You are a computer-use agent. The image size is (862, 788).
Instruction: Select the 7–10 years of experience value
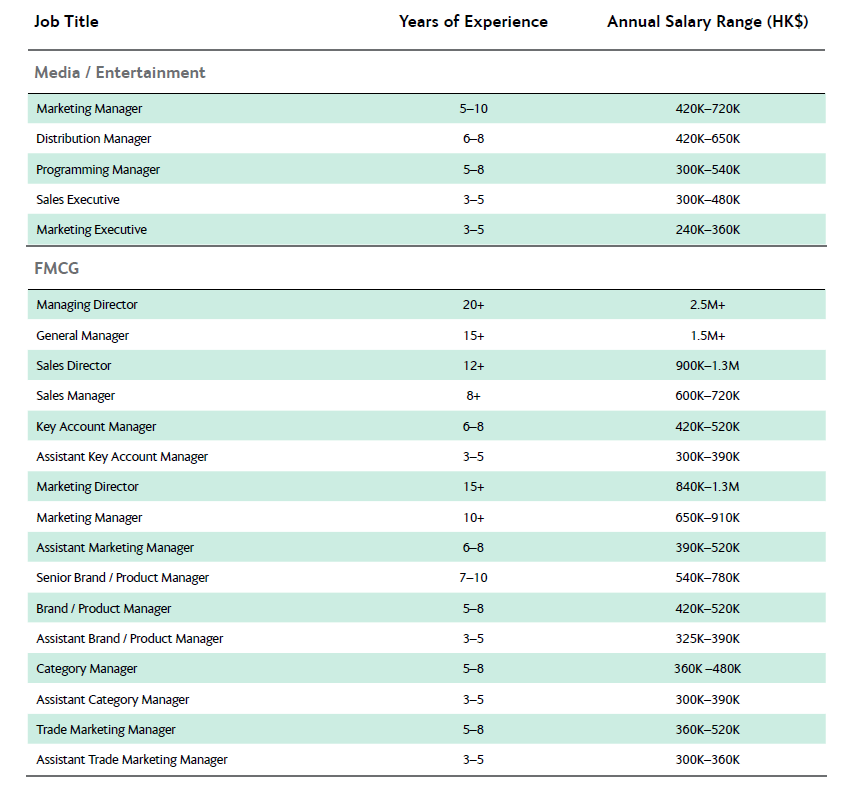click(473, 578)
